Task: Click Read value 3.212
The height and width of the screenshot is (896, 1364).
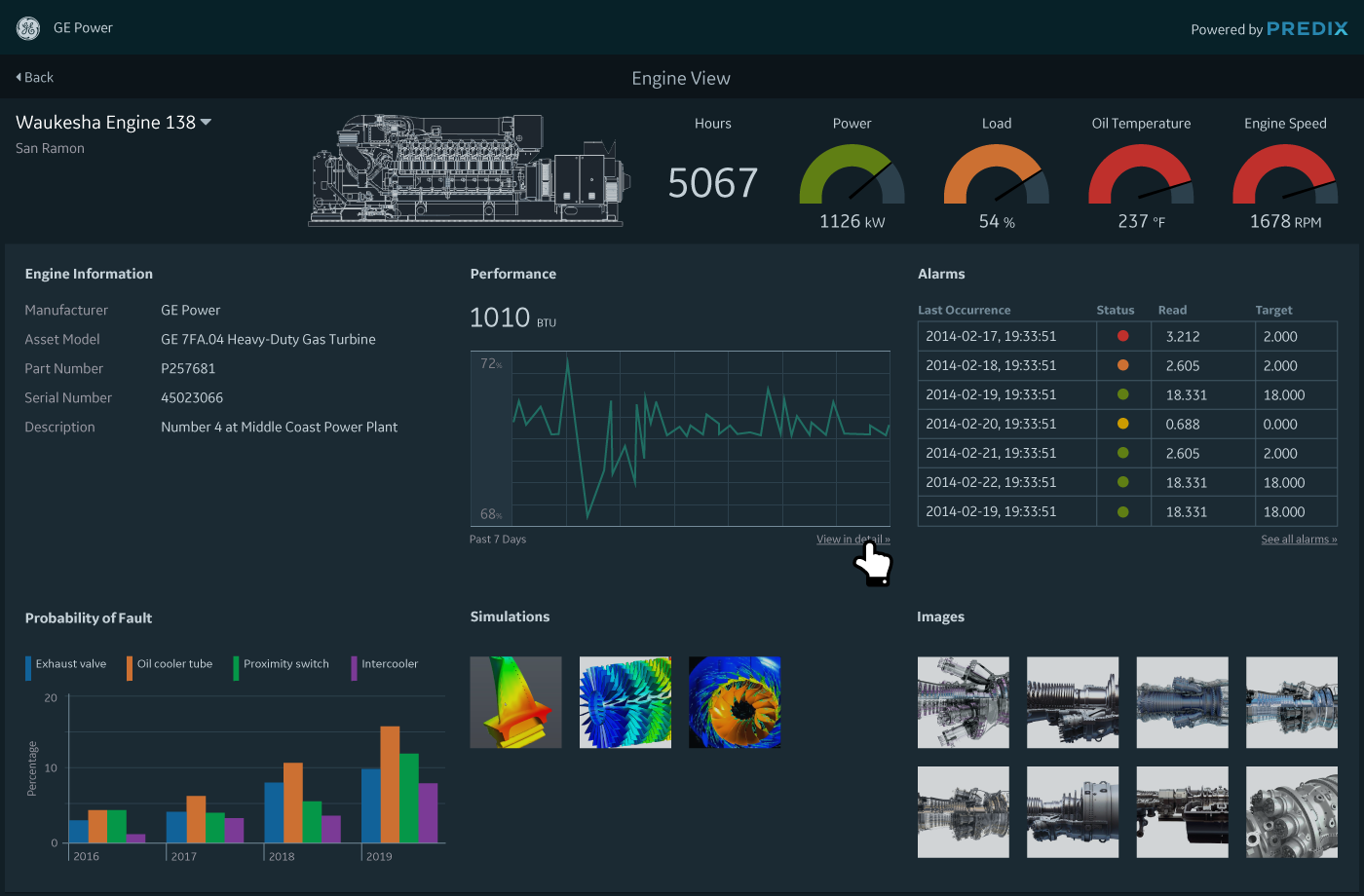Action: tap(1183, 336)
